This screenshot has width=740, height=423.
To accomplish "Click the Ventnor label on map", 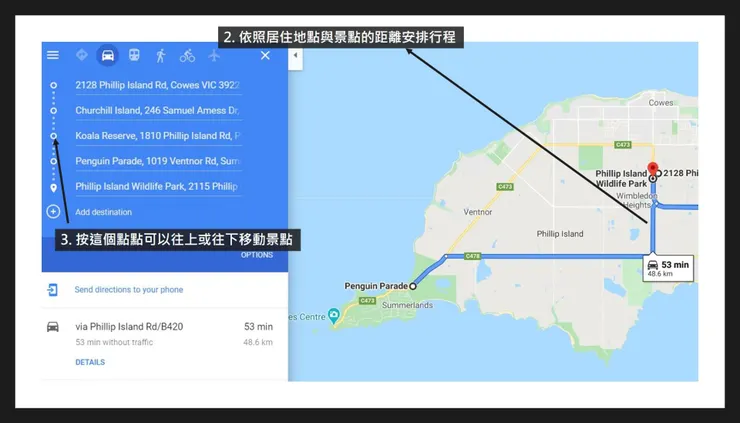I will [x=478, y=212].
